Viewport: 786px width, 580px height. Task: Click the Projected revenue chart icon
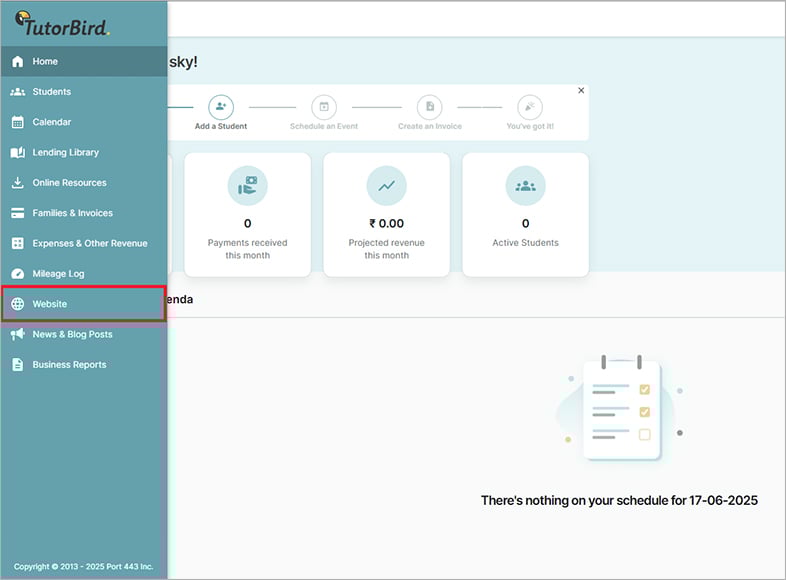pyautogui.click(x=386, y=185)
